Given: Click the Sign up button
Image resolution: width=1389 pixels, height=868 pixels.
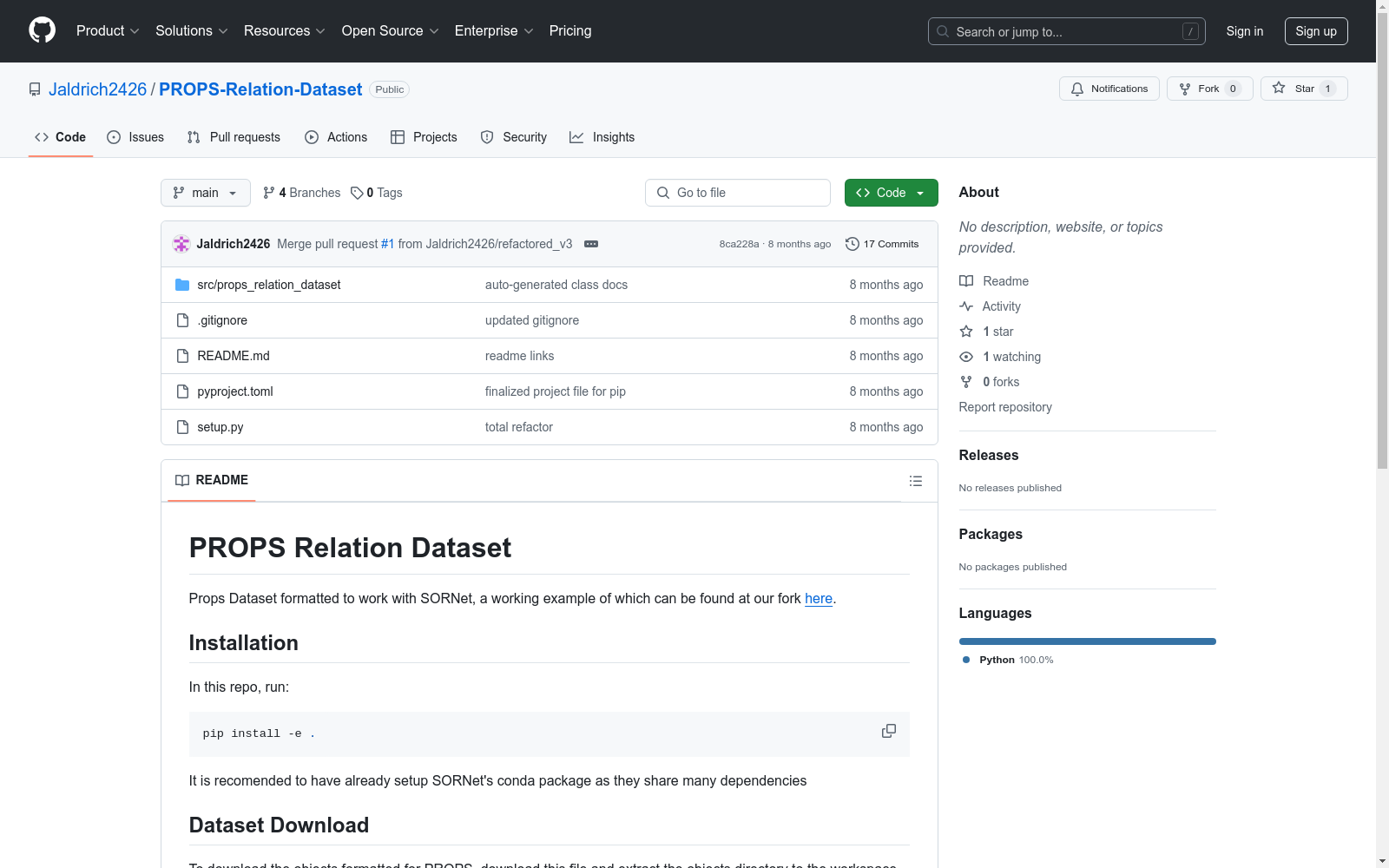Looking at the screenshot, I should (1316, 31).
